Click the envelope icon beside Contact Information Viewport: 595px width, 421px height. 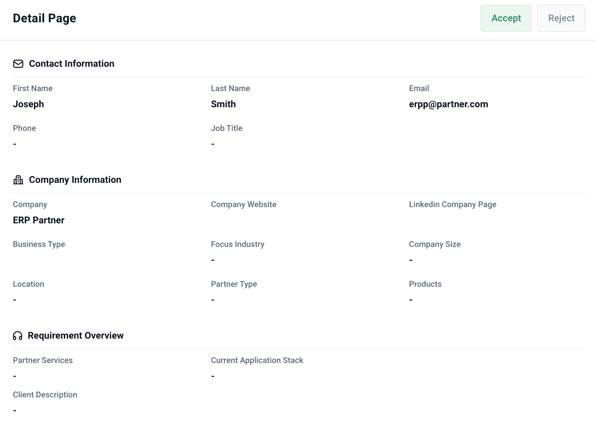pyautogui.click(x=18, y=64)
